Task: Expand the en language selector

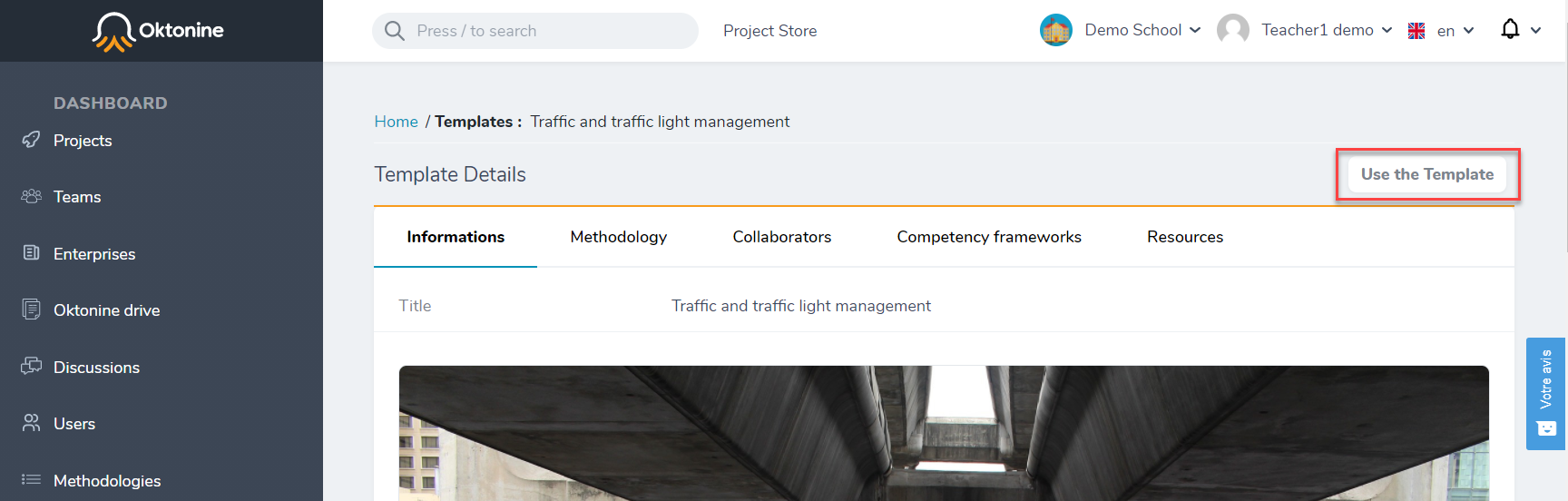Action: click(1441, 31)
